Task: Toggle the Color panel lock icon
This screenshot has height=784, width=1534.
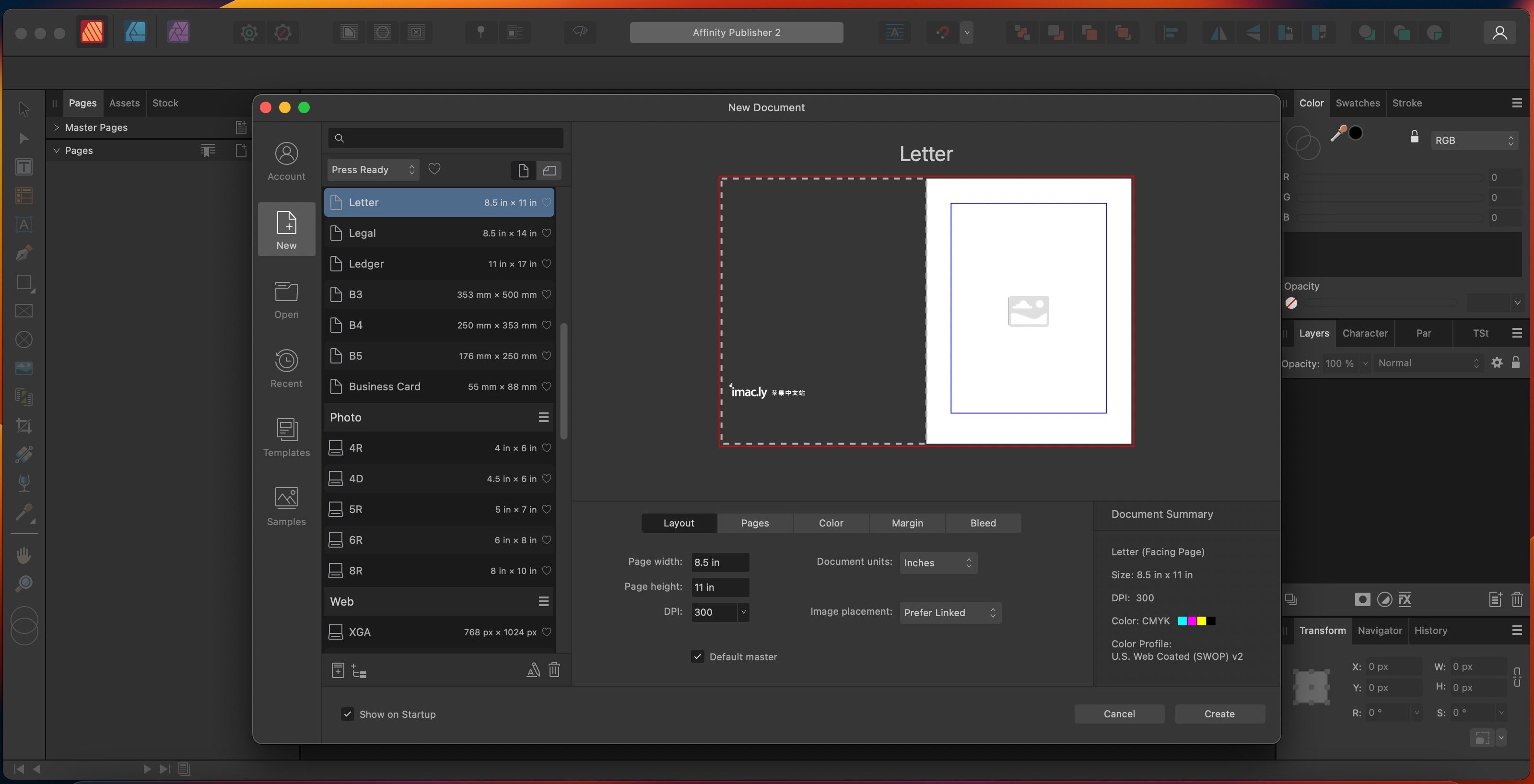Action: (1414, 137)
